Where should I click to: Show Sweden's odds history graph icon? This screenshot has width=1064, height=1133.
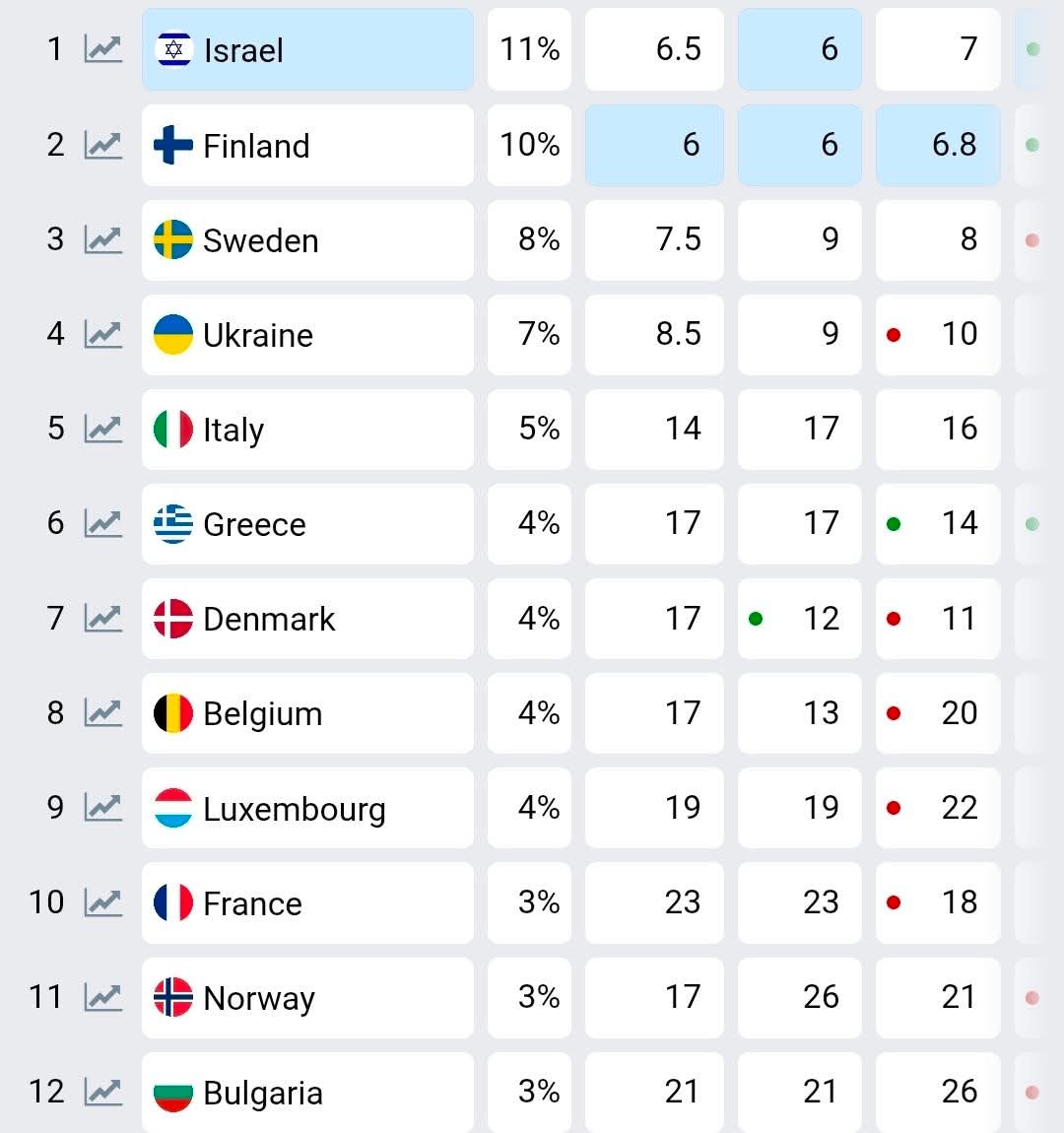pyautogui.click(x=102, y=239)
